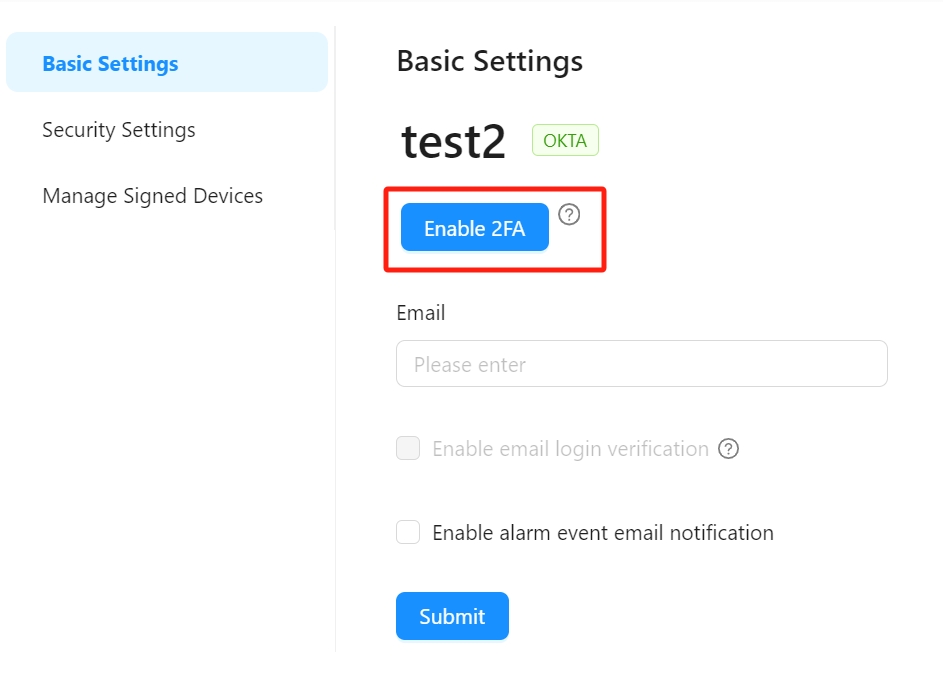Click the 'Enable alarm event email notification' label
Screen dimensions: 943x676
point(602,533)
